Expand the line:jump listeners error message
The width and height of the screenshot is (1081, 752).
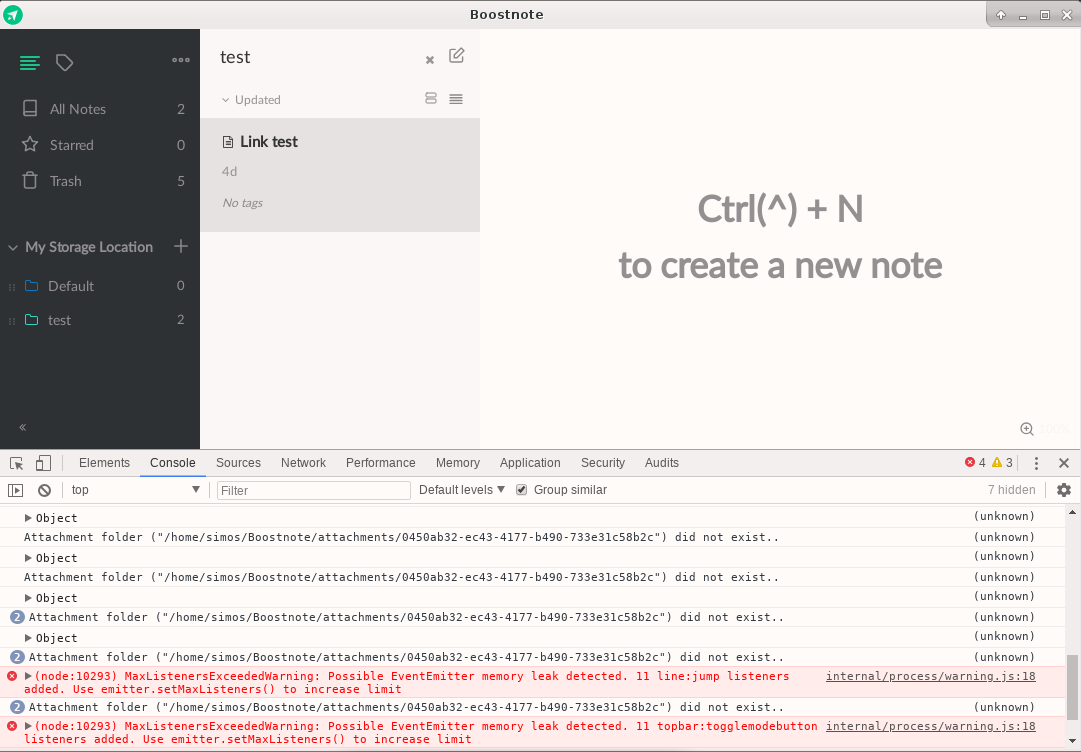click(x=28, y=676)
